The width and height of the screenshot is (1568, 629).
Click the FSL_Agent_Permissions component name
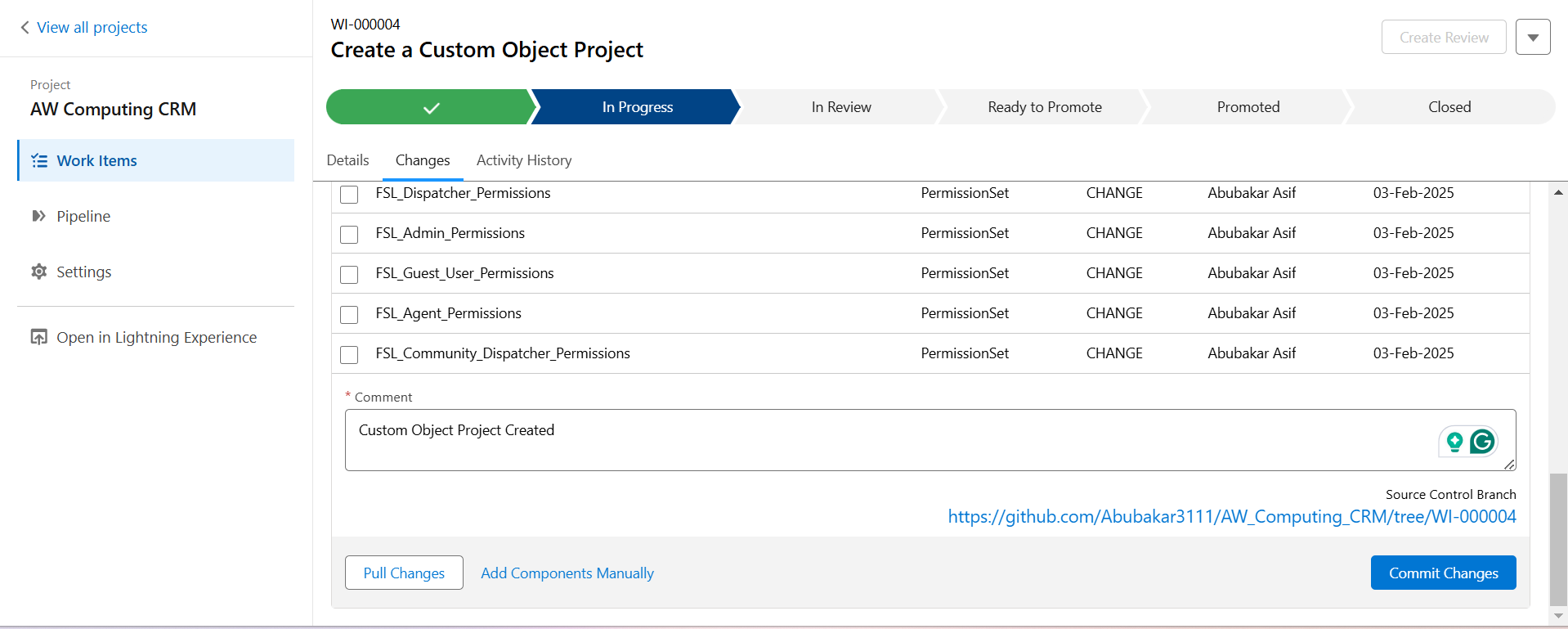click(448, 313)
